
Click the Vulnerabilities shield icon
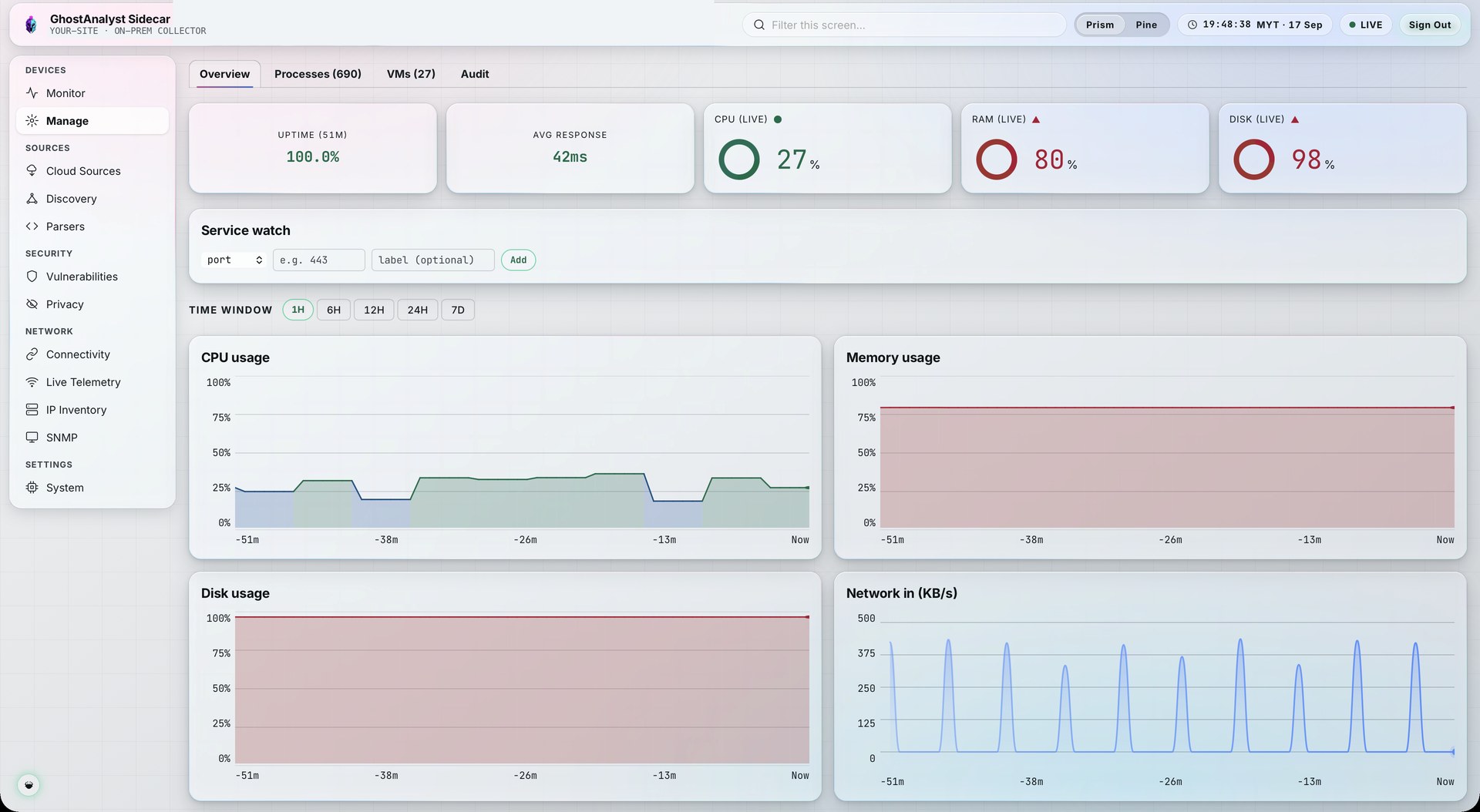32,277
